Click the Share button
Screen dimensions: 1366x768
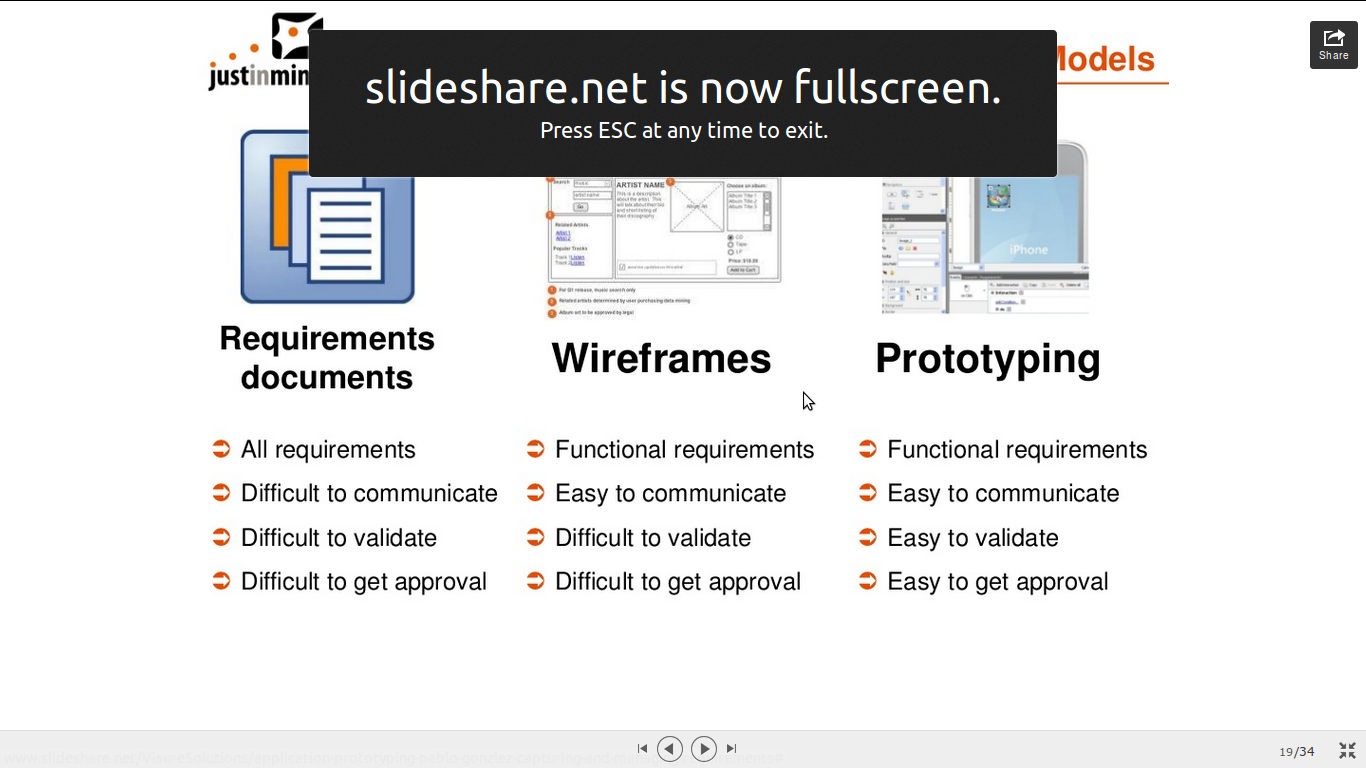pos(1333,45)
